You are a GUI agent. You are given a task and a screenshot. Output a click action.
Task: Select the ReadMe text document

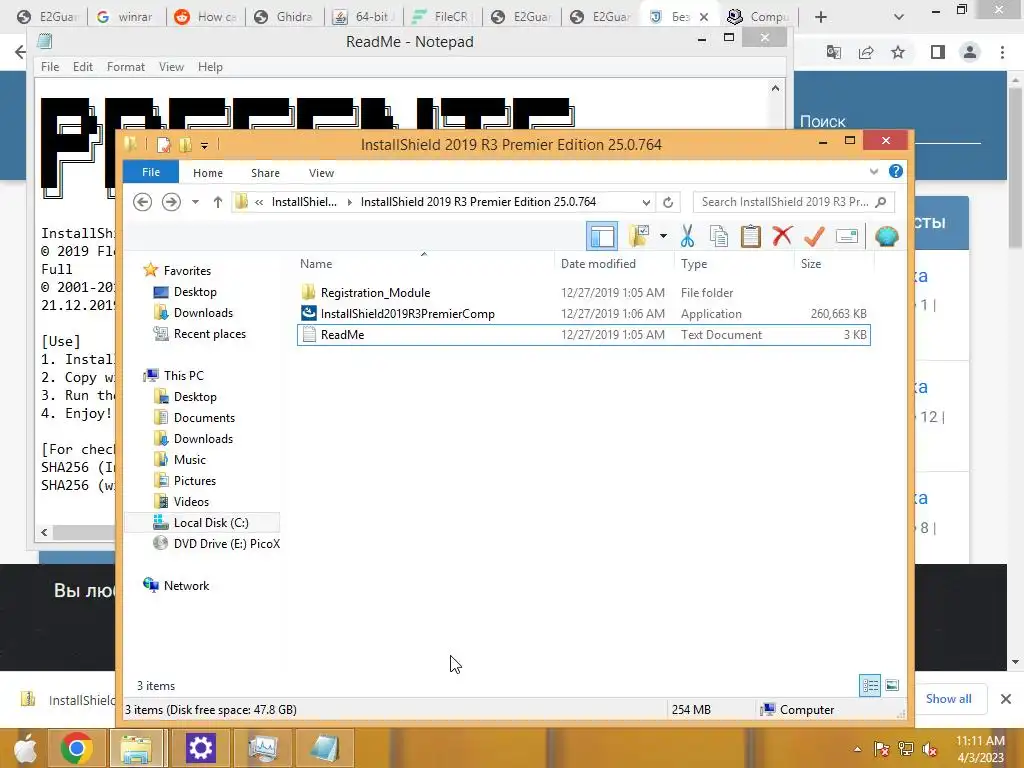584,334
